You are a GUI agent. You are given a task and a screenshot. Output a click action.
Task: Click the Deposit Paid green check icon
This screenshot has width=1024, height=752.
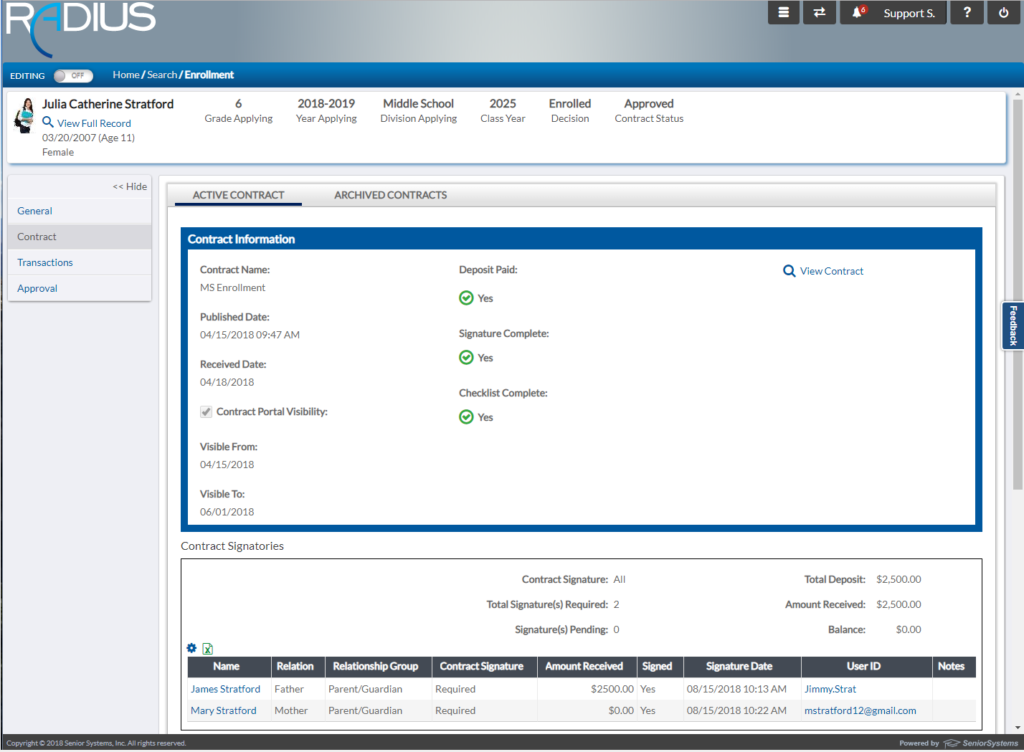[466, 298]
